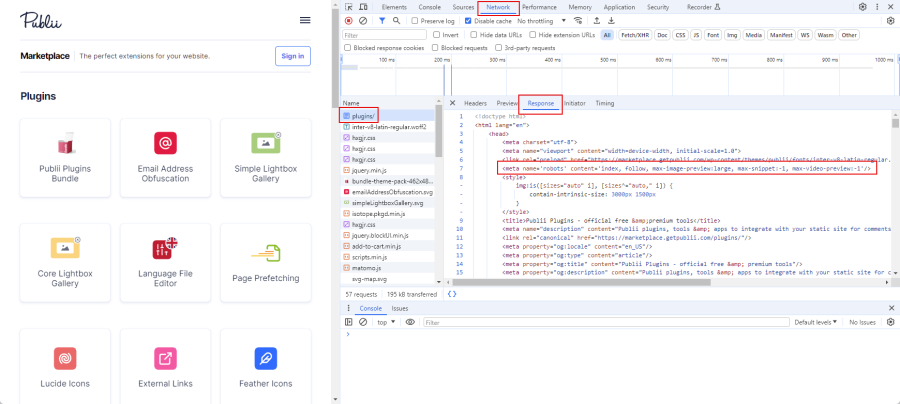Go to the Publii logo homepage
Screen dimensions: 900x404
tap(41, 20)
